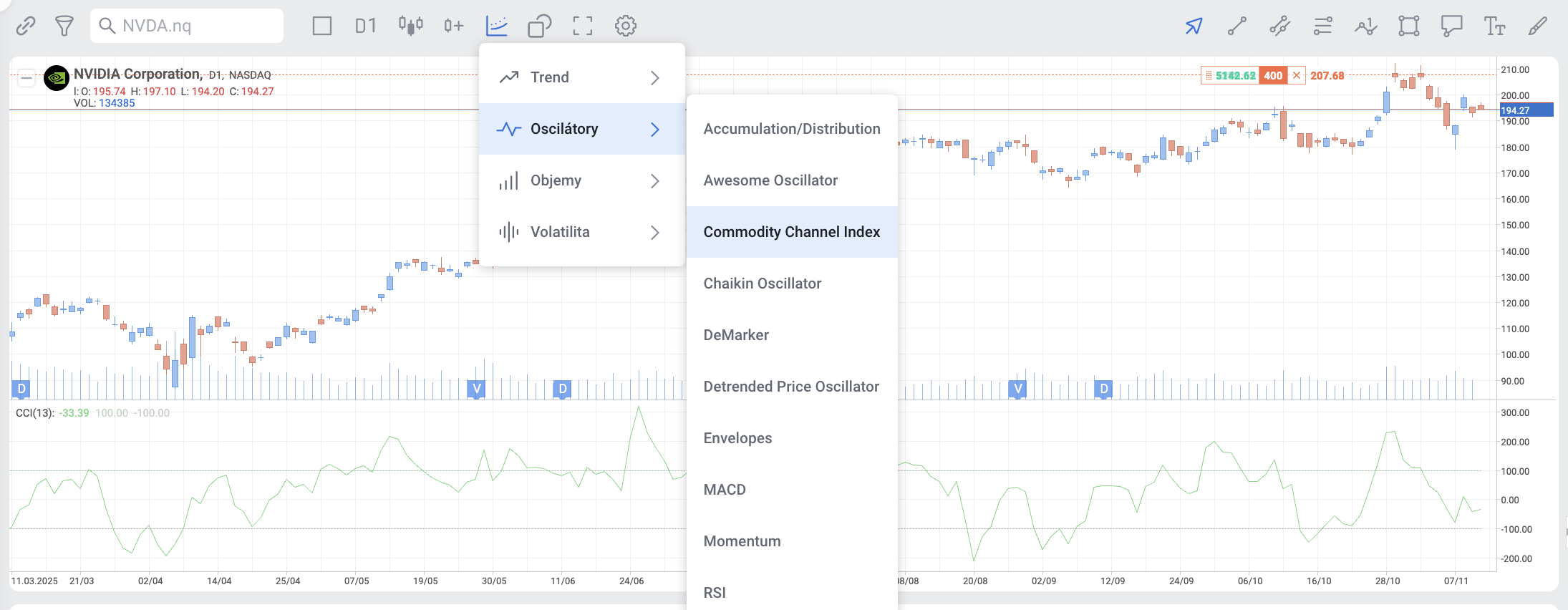This screenshot has height=610, width=1568.
Task: Collapse chart legend with minus button
Action: (26, 77)
